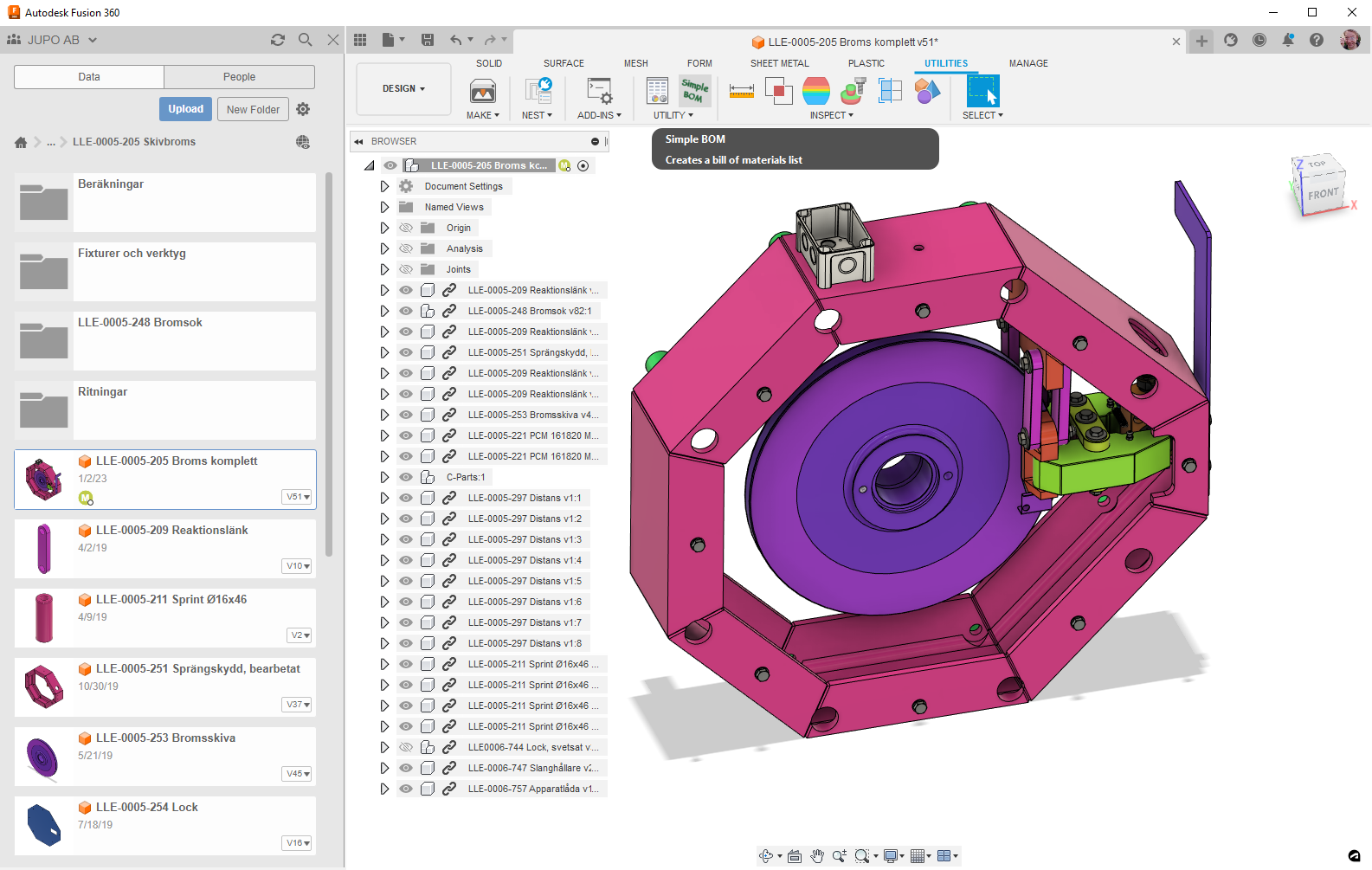This screenshot has height=870, width=1372.
Task: Expand the Named Views tree node
Action: tap(384, 207)
